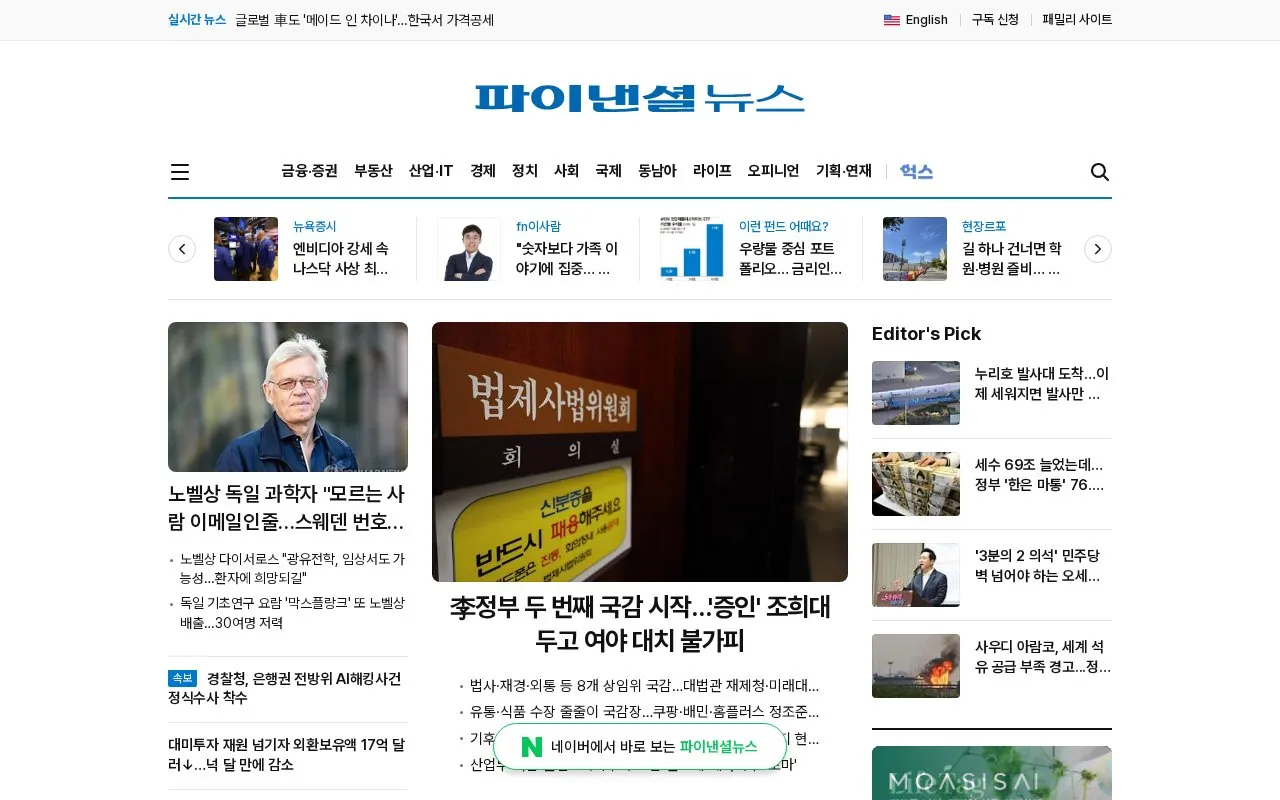Open the 헉스 logo link
This screenshot has width=1280, height=800.
tap(916, 171)
